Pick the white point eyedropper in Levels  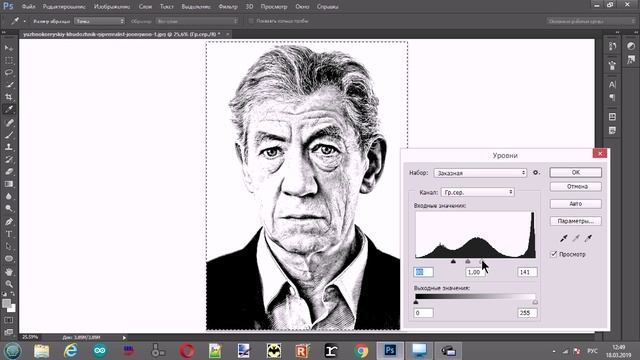pos(588,238)
